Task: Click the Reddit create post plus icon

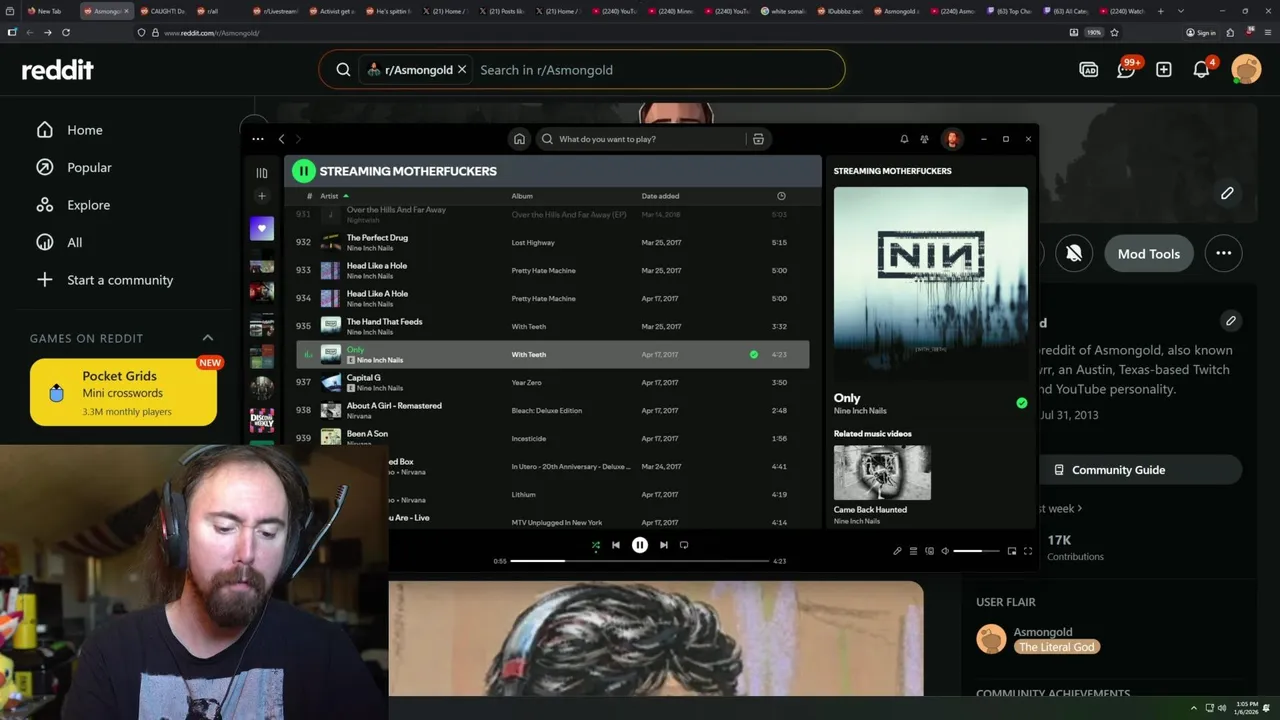Action: (x=1164, y=70)
